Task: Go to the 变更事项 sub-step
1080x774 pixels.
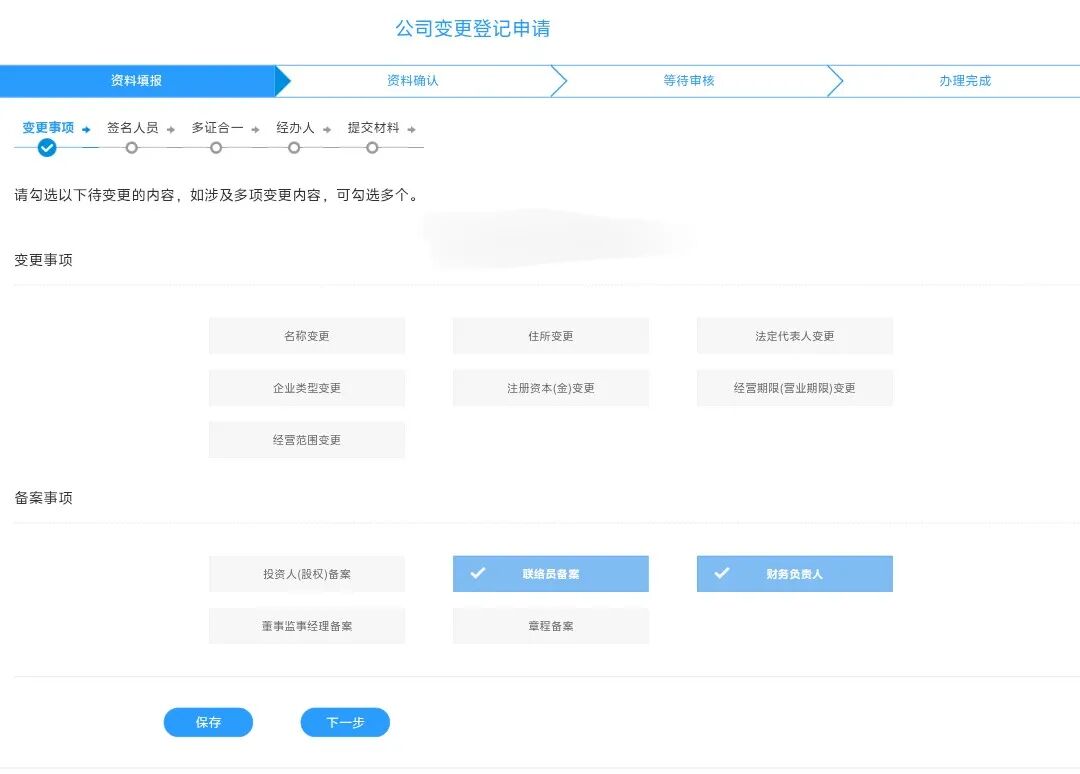Action: pyautogui.click(x=48, y=127)
